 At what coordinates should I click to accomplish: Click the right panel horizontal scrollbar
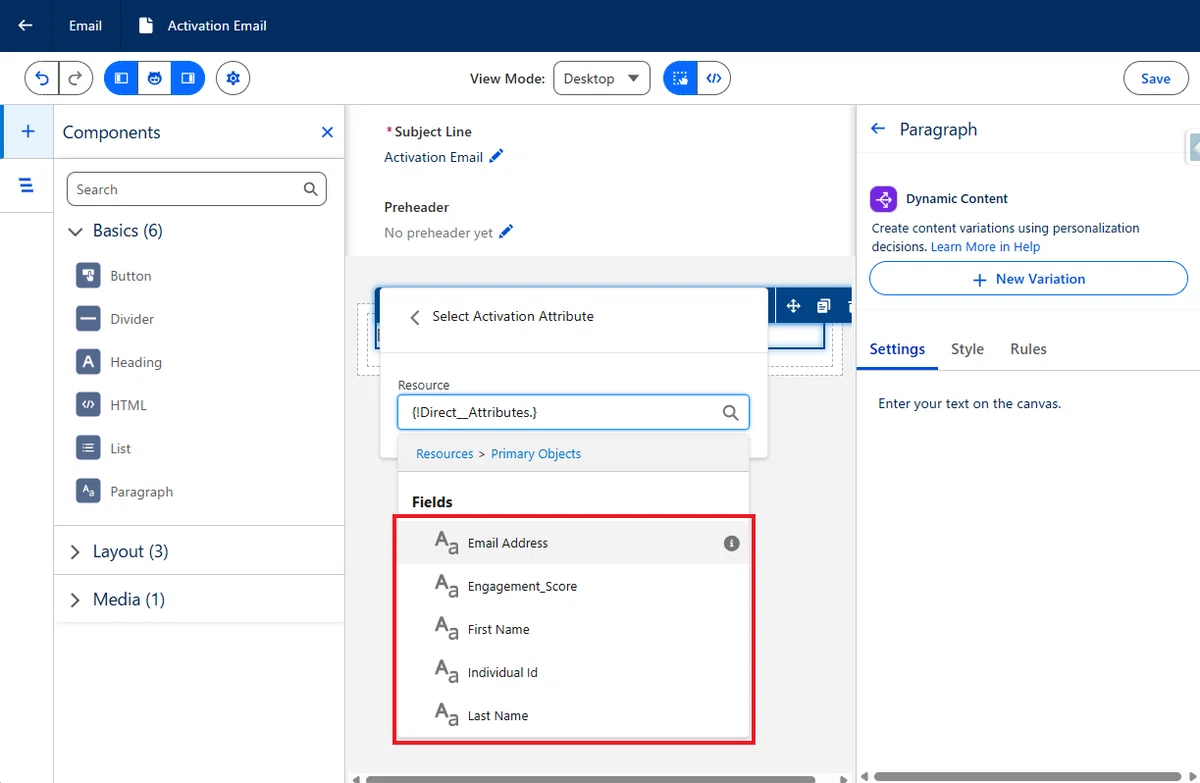tap(1028, 777)
